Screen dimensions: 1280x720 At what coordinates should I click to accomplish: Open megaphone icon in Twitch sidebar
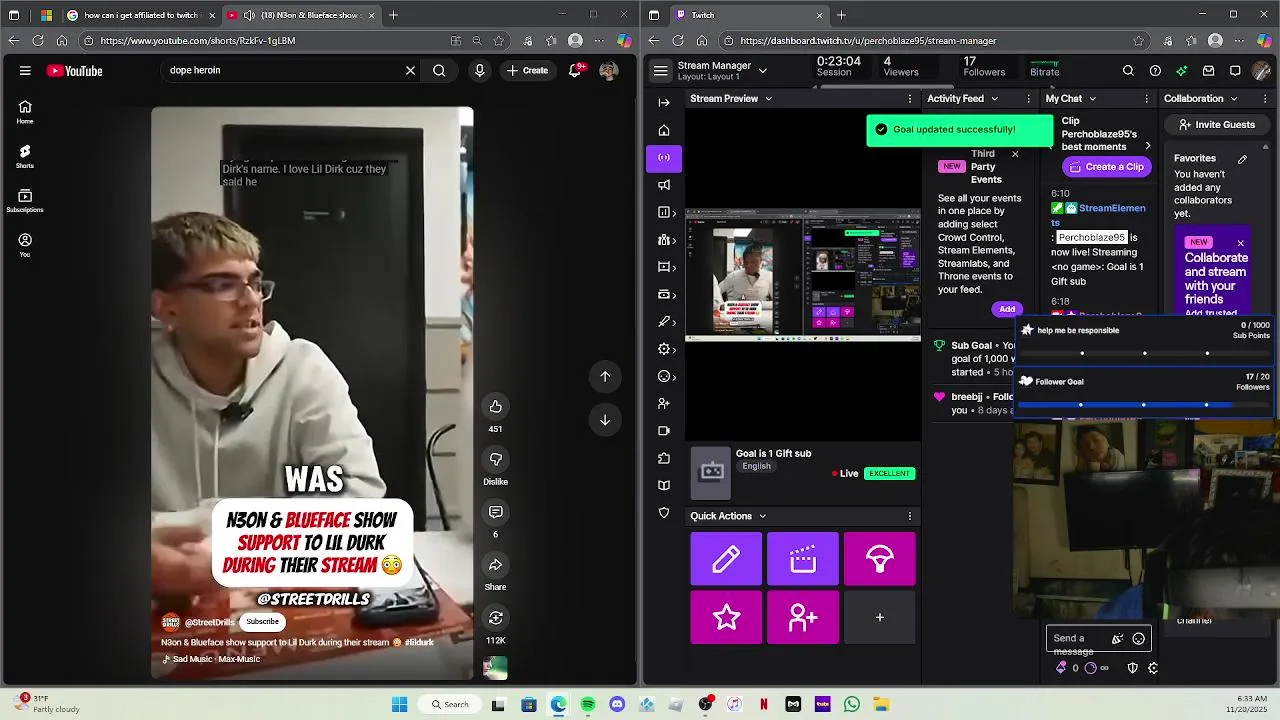pos(664,185)
